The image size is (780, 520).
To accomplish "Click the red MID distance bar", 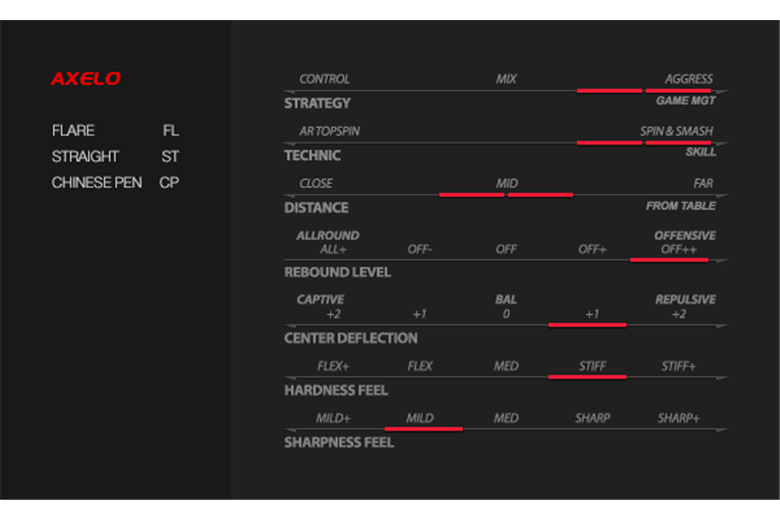I will click(506, 195).
